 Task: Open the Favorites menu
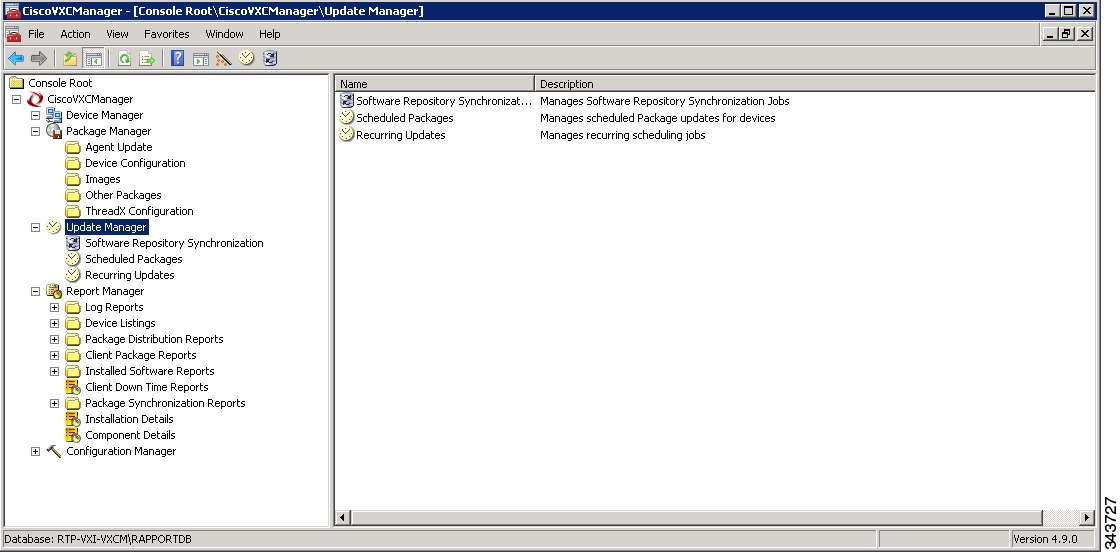166,34
